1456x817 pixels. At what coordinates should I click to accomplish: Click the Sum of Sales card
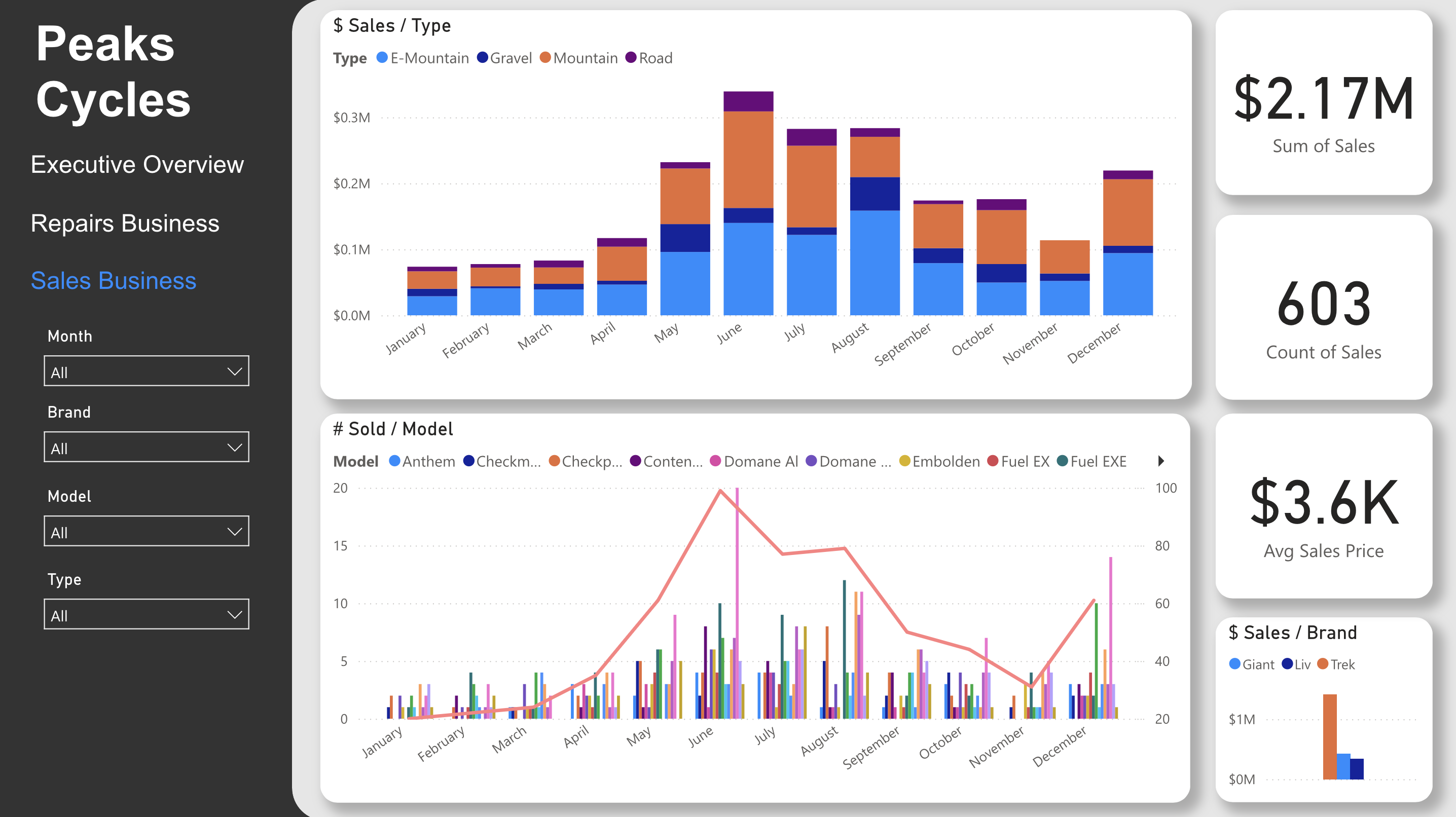pyautogui.click(x=1323, y=103)
